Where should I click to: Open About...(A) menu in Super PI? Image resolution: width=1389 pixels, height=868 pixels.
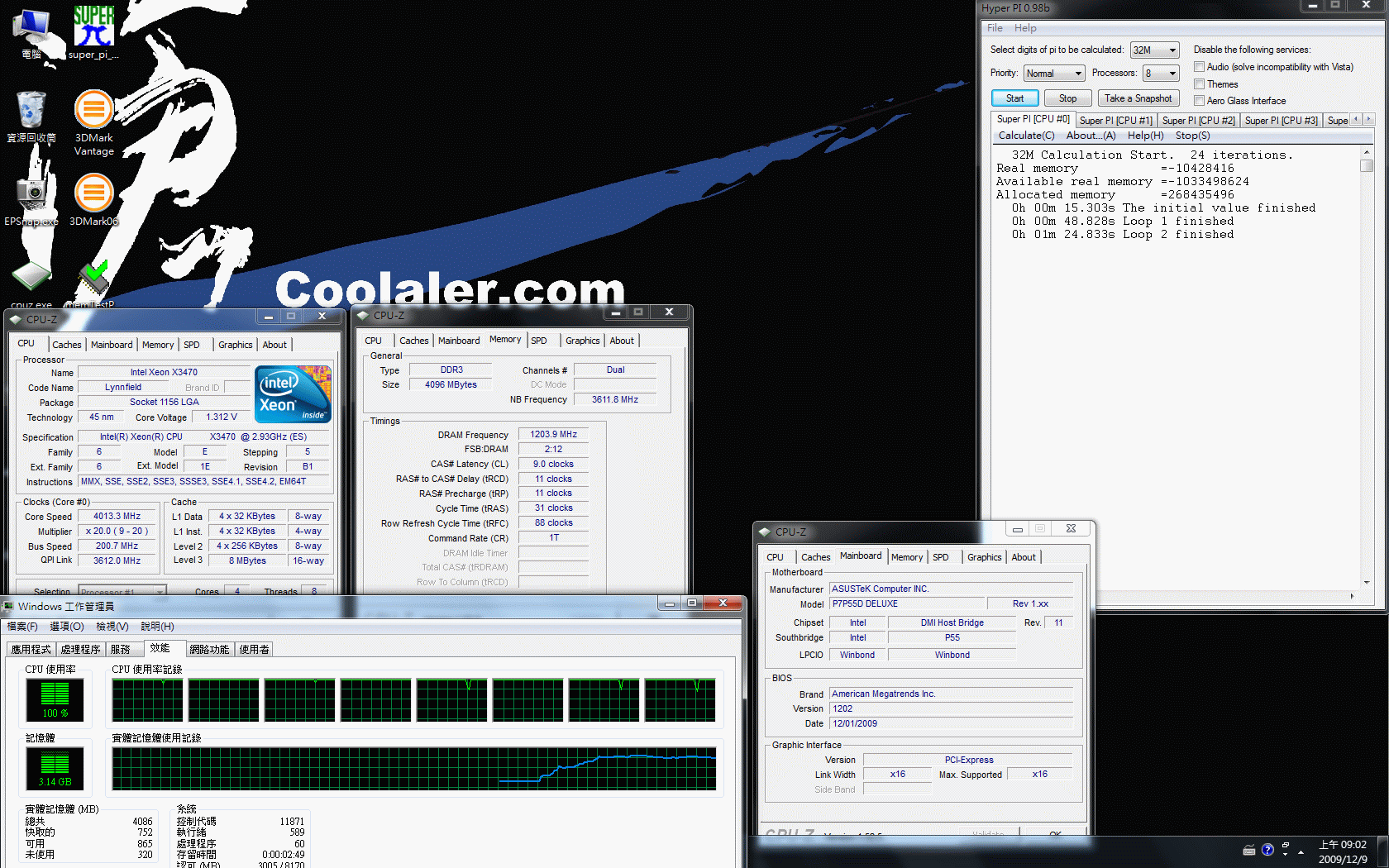[1091, 136]
